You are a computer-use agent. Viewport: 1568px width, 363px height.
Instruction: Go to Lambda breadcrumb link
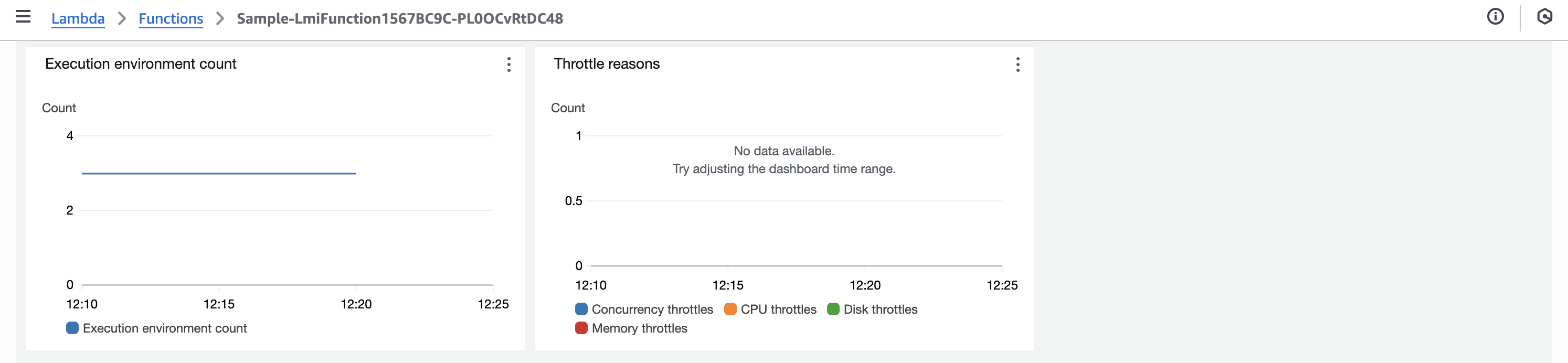pyautogui.click(x=78, y=19)
